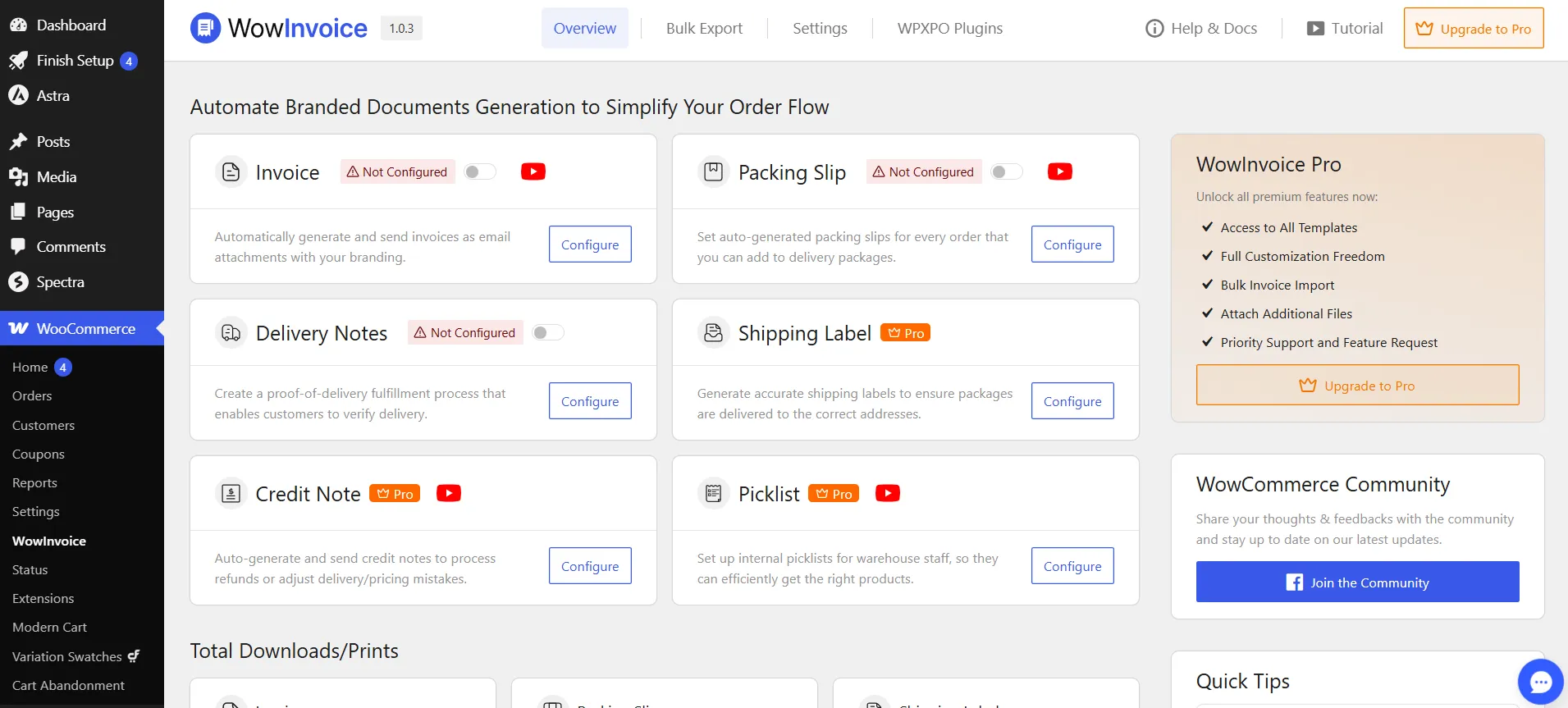
Task: Open WooCommerce Customers page
Action: click(43, 425)
